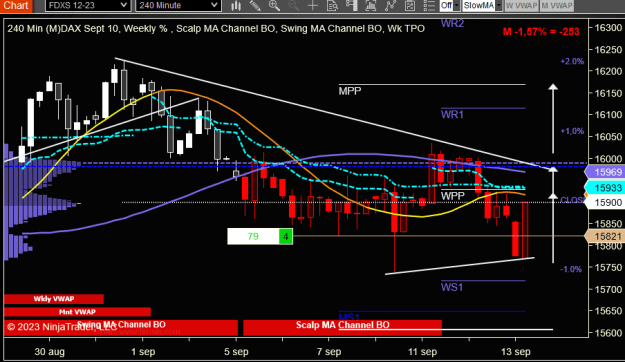This screenshot has height=362, width=625.
Task: Click the -1.0% level label
Action: point(571,270)
